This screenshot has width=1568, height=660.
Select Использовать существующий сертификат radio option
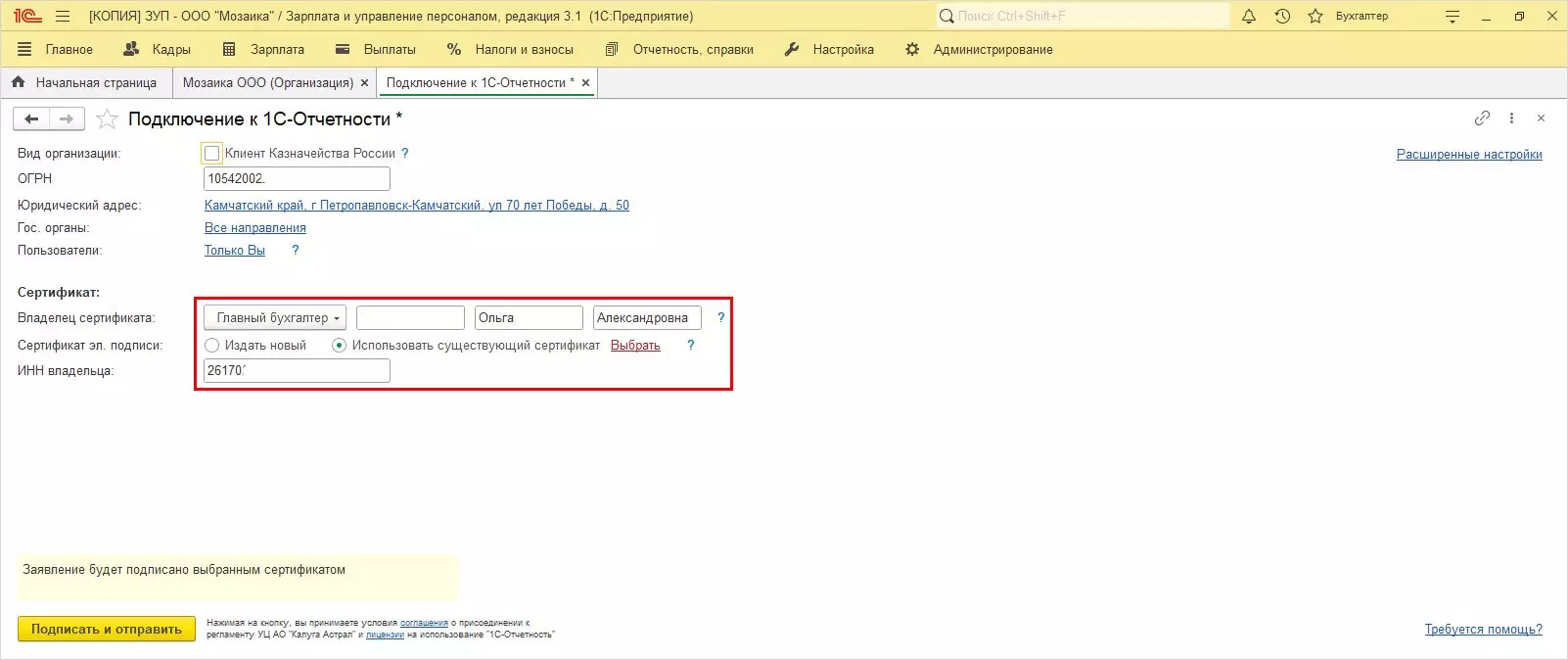pos(339,346)
